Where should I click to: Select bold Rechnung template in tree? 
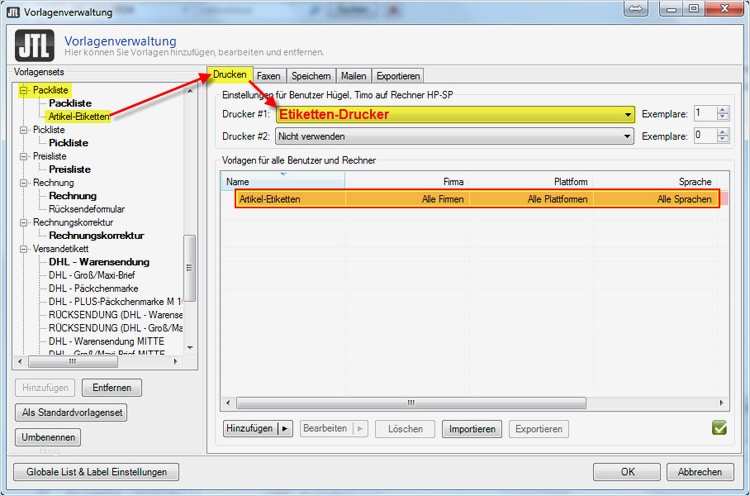click(73, 196)
